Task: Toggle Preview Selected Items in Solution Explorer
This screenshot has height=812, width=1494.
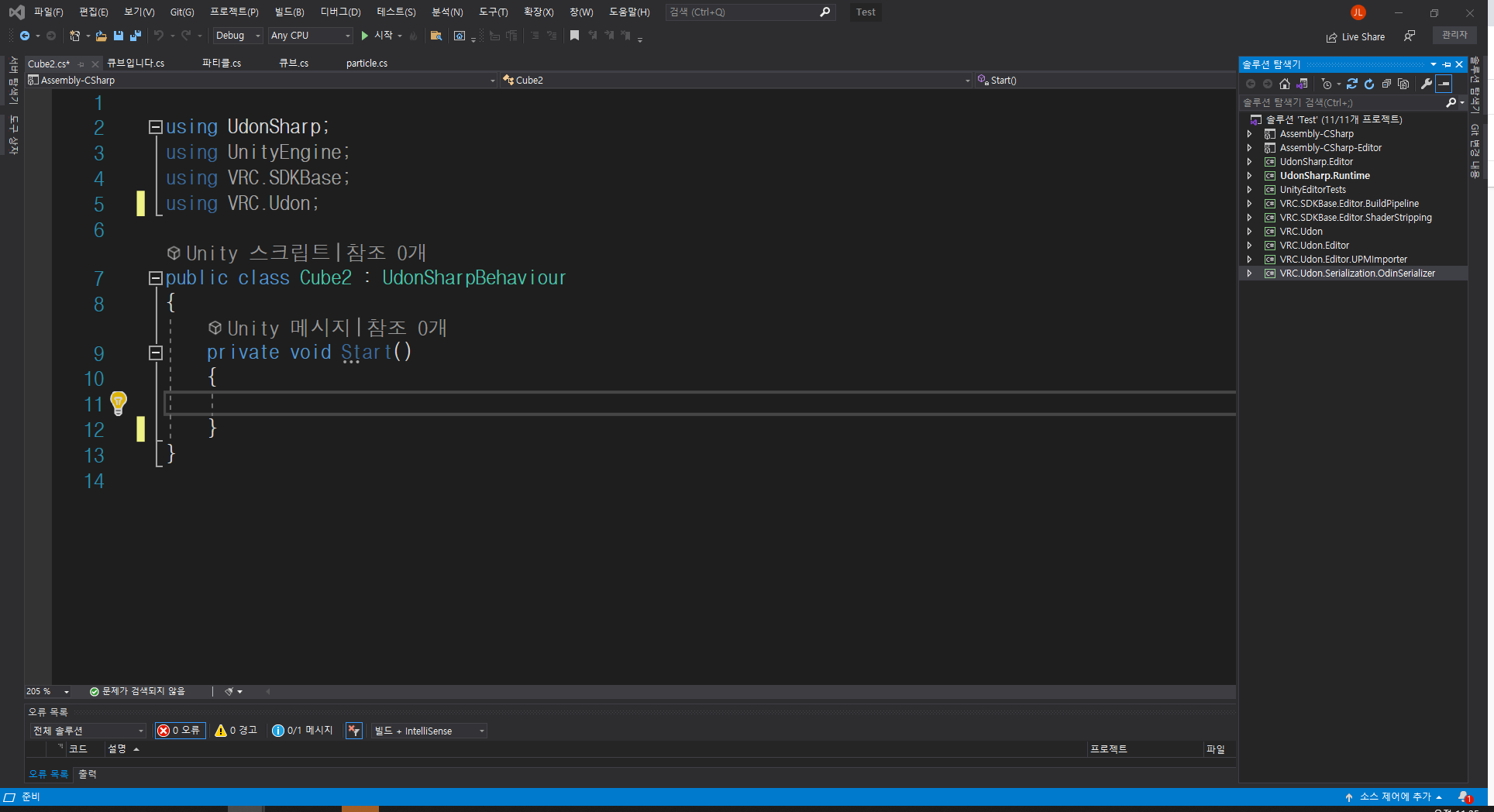Action: click(1444, 84)
